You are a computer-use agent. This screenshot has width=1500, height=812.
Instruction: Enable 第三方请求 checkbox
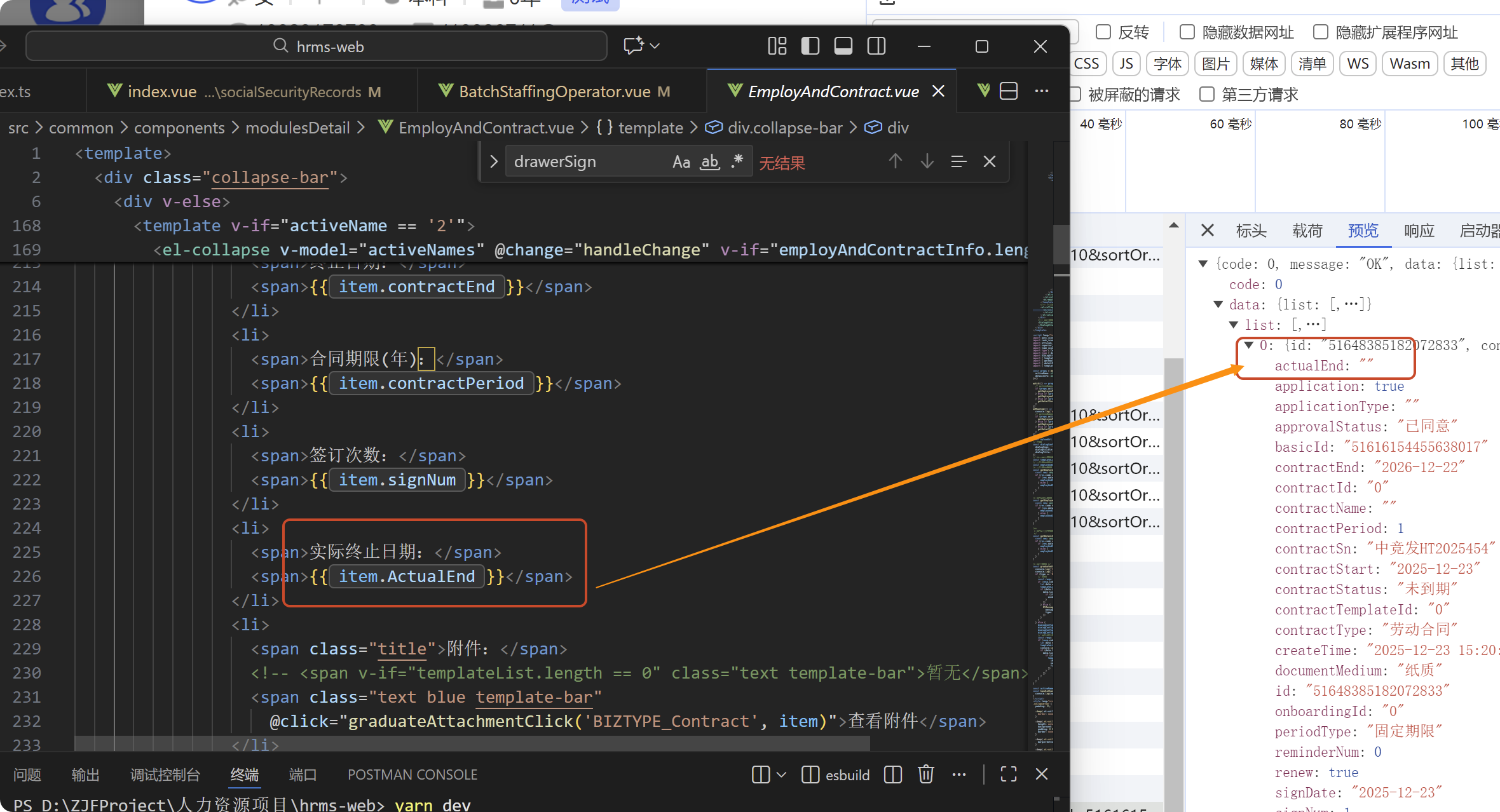[x=1206, y=95]
